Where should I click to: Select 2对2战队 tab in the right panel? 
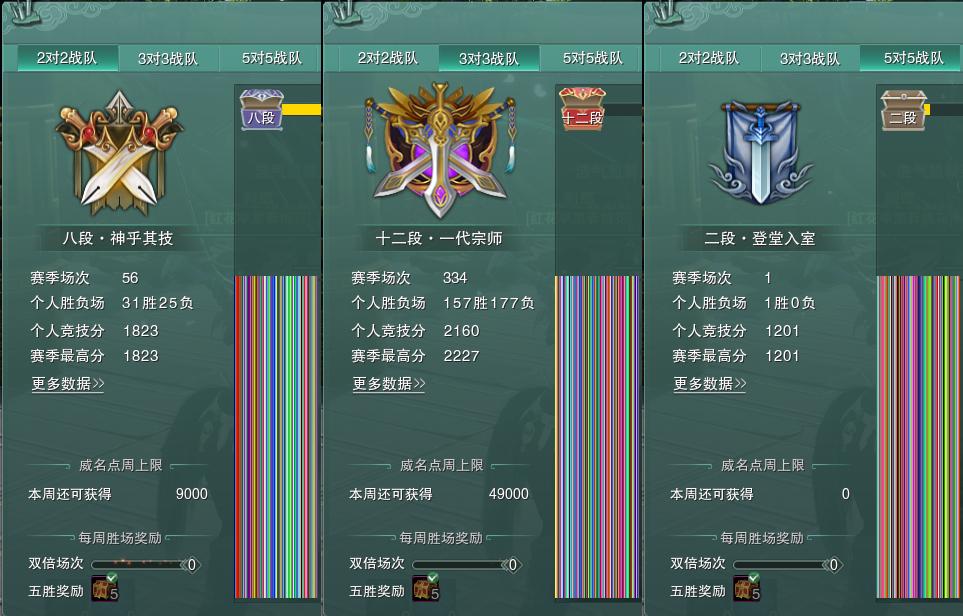point(709,58)
